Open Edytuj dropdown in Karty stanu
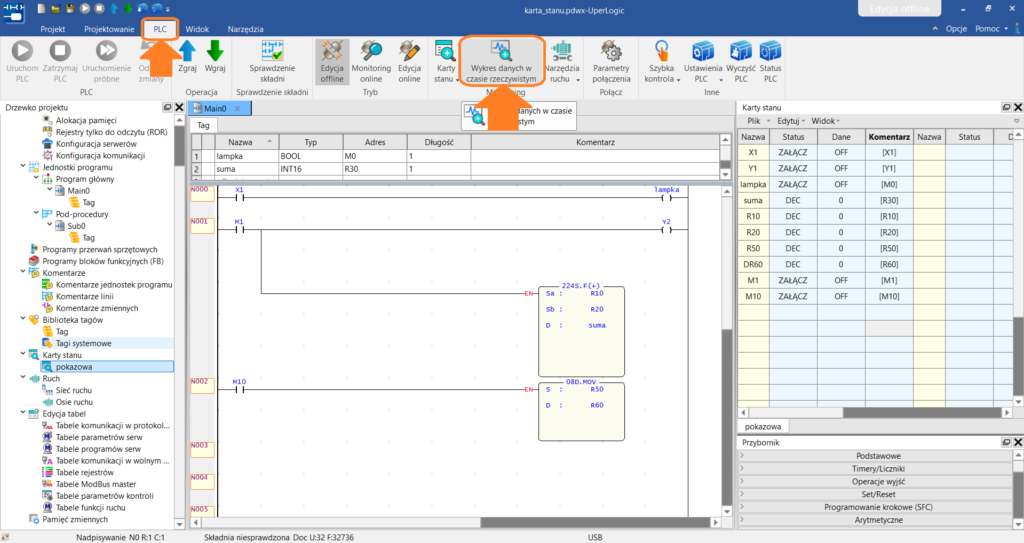The width and height of the screenshot is (1024, 543). 791,121
